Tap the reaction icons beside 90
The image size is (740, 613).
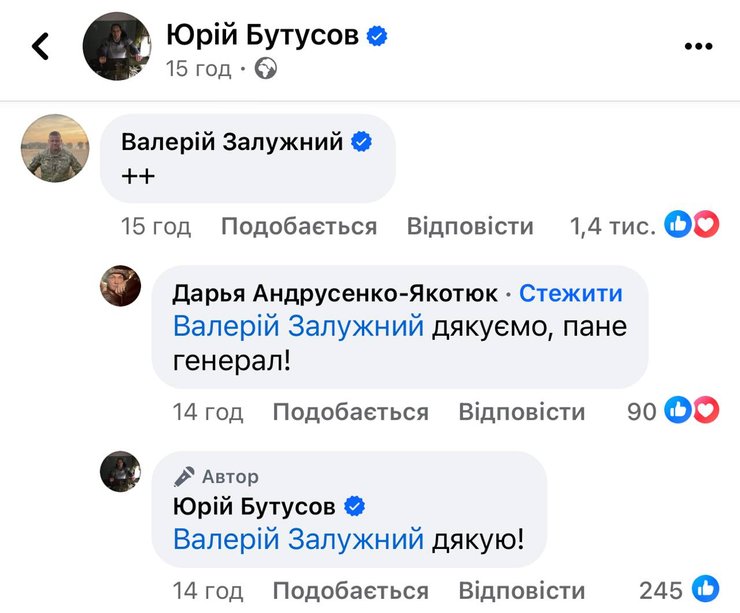[x=692, y=409]
